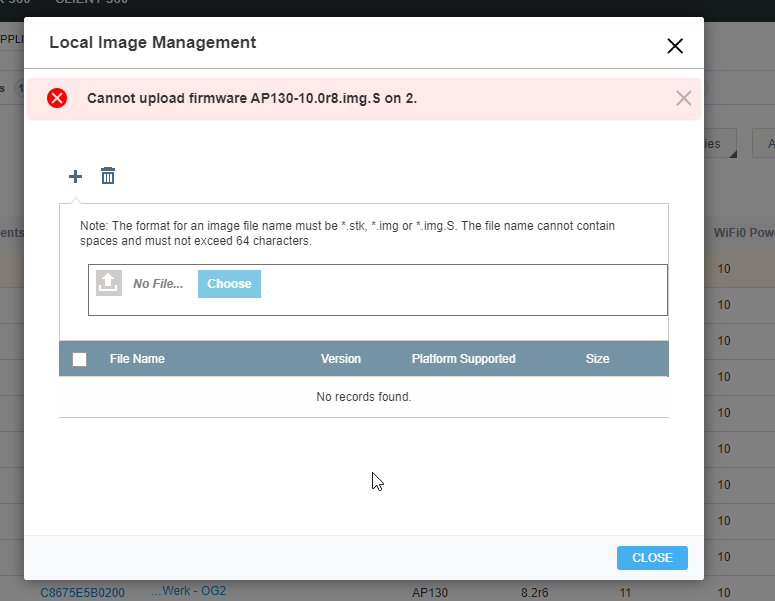
Task: Click the Platform Supported column header
Action: click(x=463, y=359)
